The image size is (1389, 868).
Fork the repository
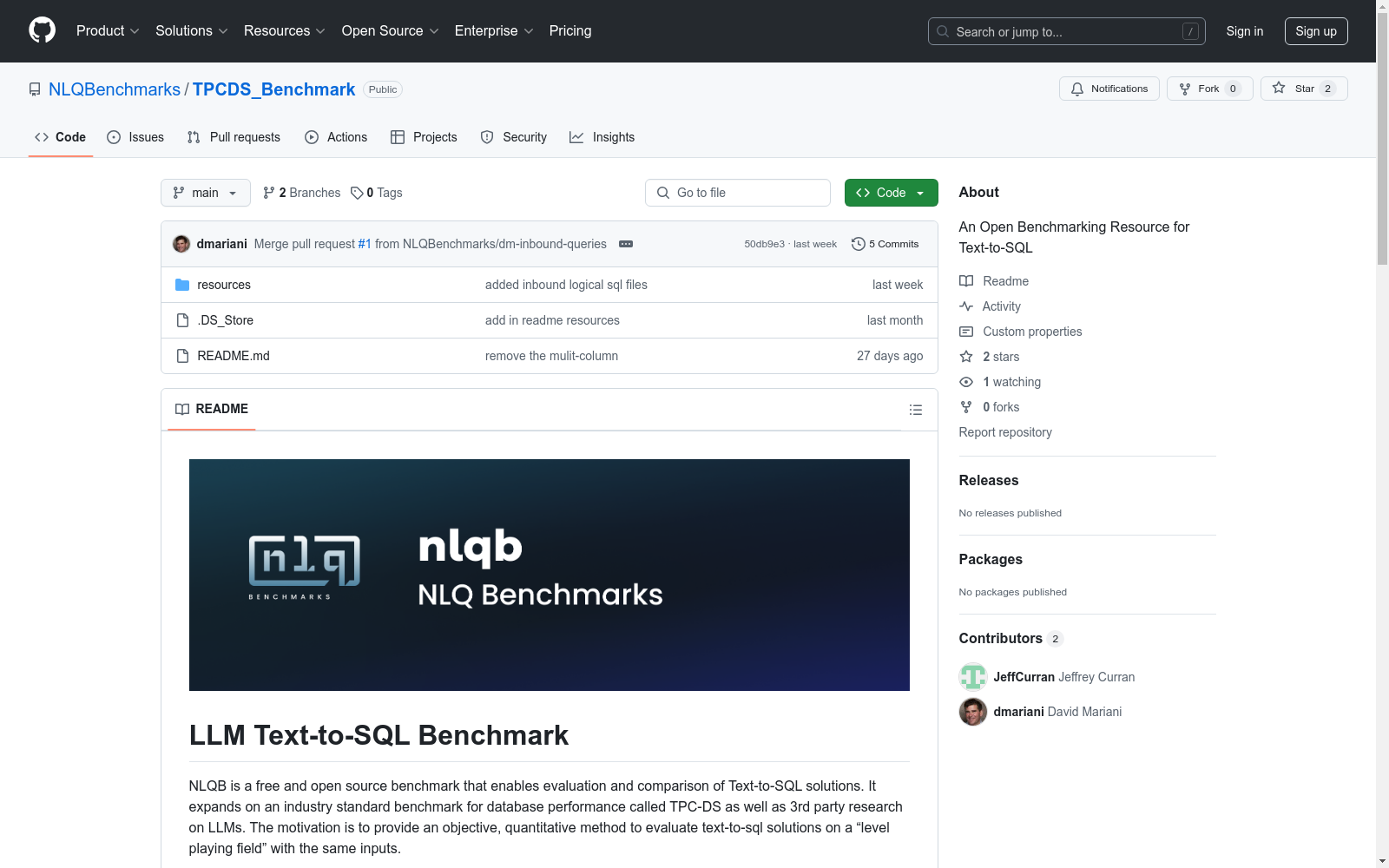[x=1209, y=89]
